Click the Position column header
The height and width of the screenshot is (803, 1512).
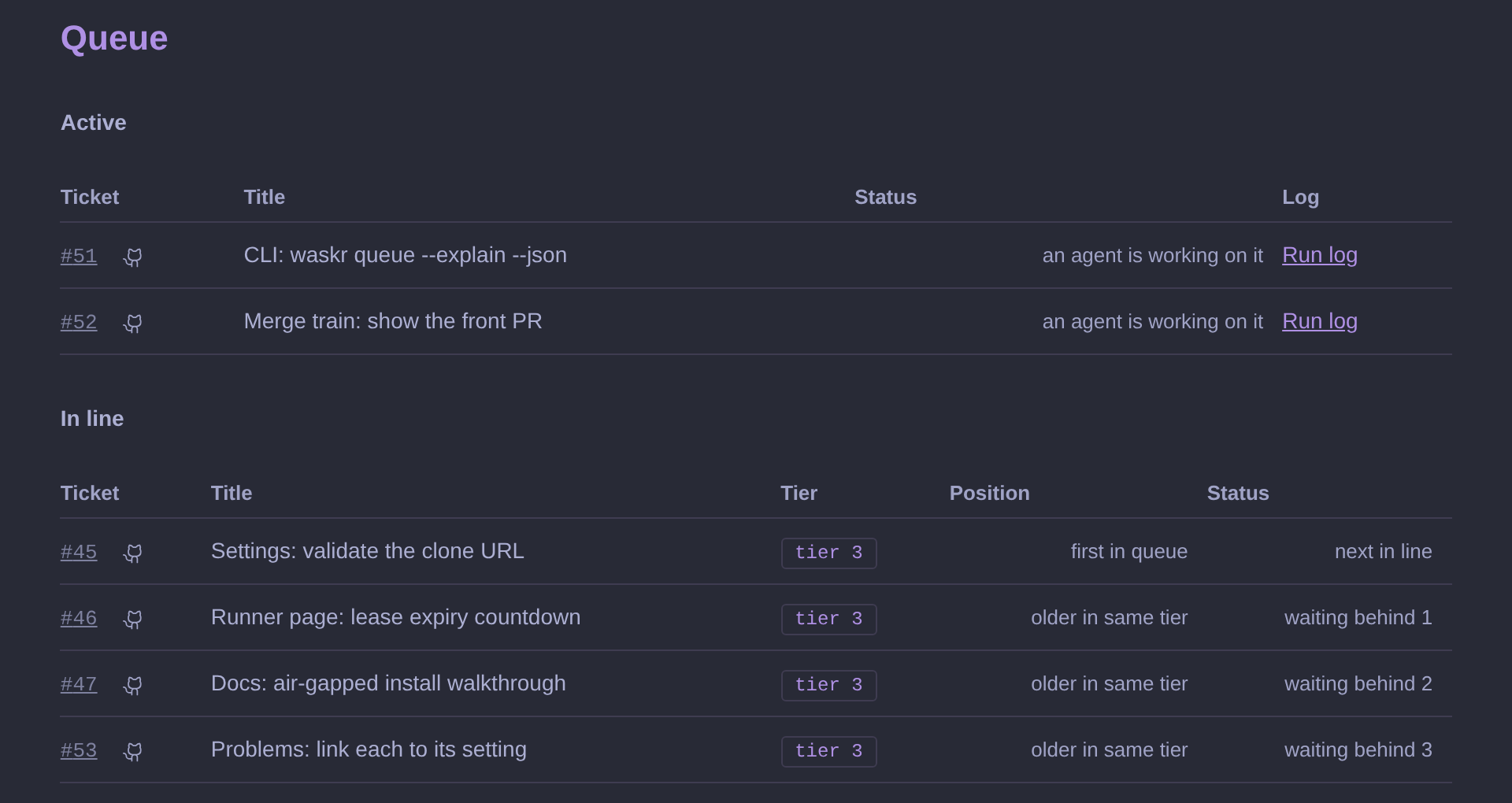click(x=990, y=494)
